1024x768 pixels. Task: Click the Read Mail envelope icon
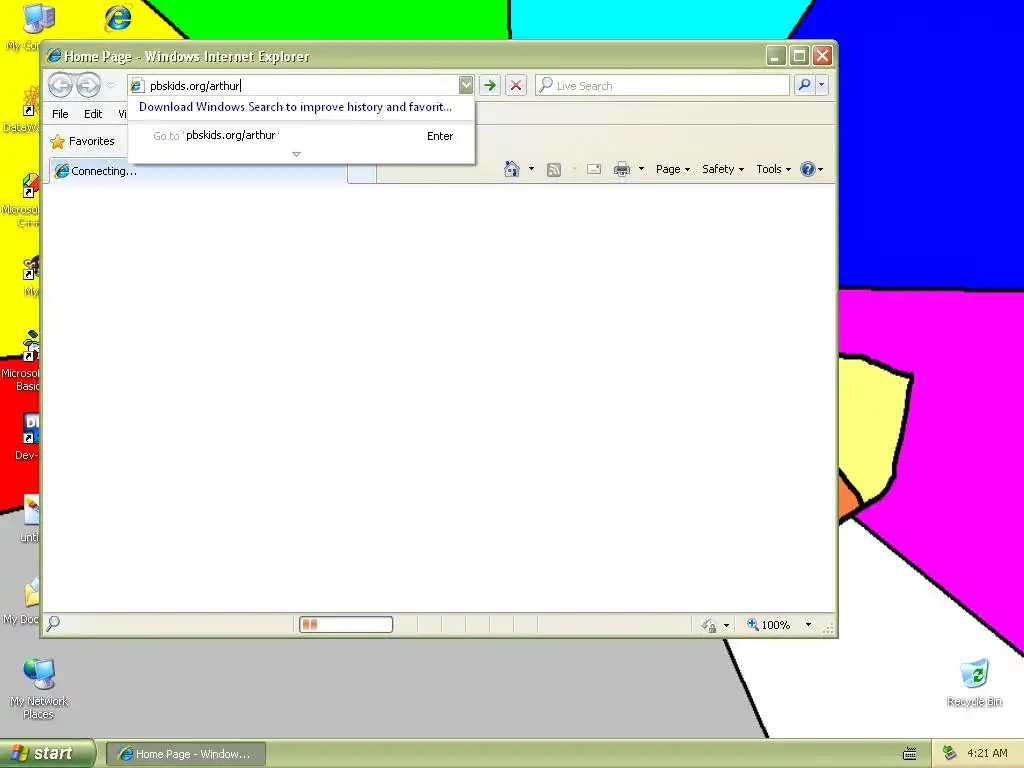pyautogui.click(x=594, y=169)
